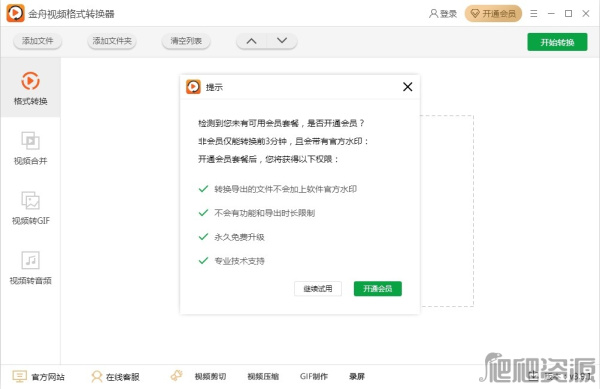Click the 添加文件夹 button
Image resolution: width=600 pixels, height=389 pixels.
[112, 41]
